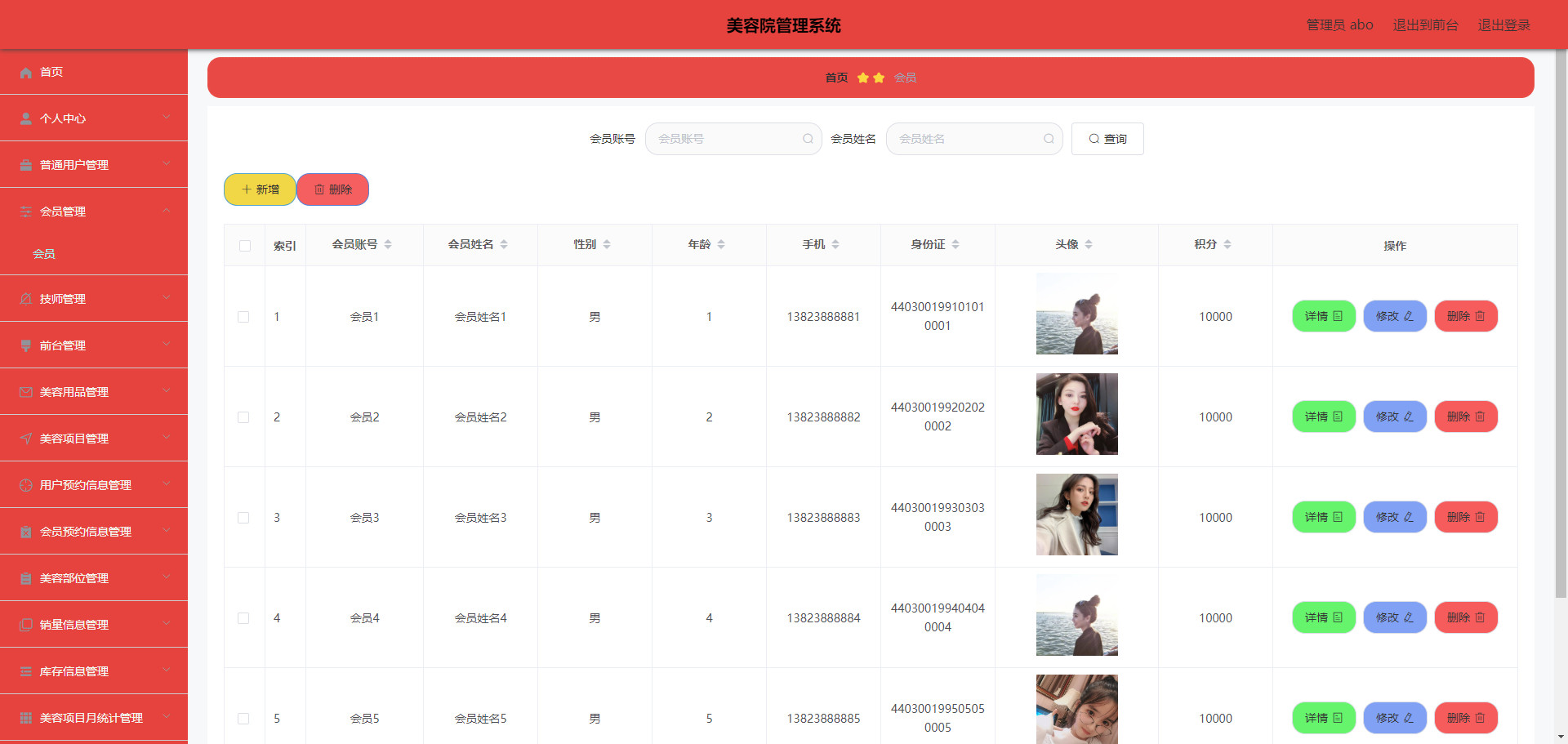Open 美容项目月统计管理 menu
1568x744 pixels.
[x=94, y=718]
